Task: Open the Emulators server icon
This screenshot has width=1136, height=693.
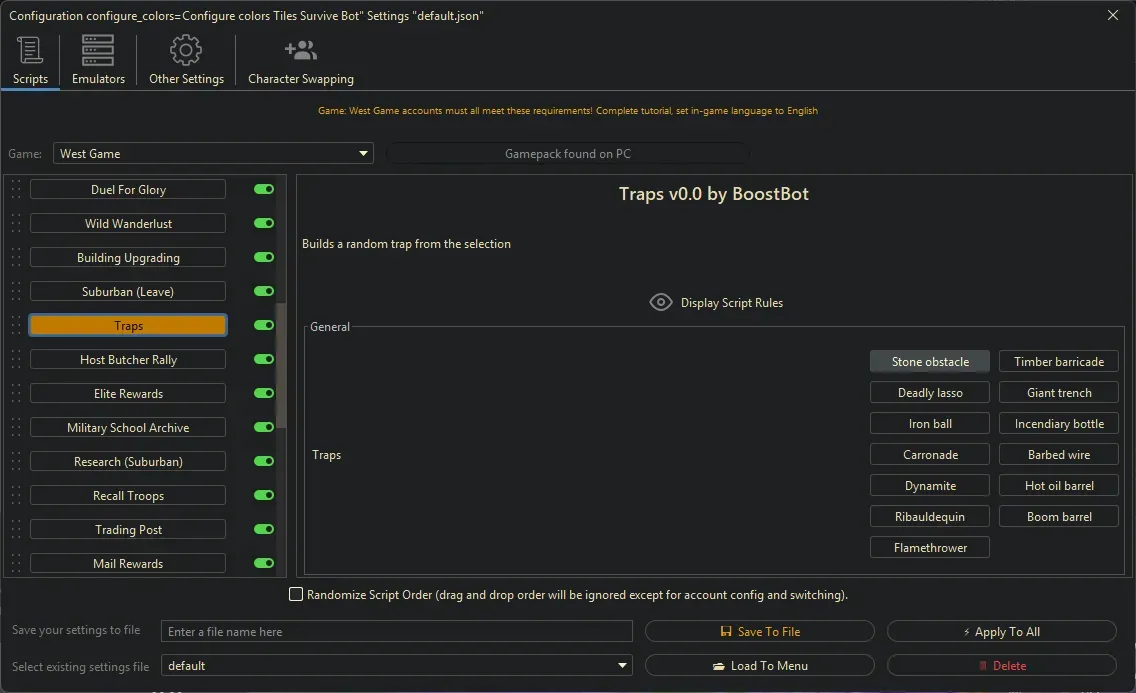Action: (98, 50)
